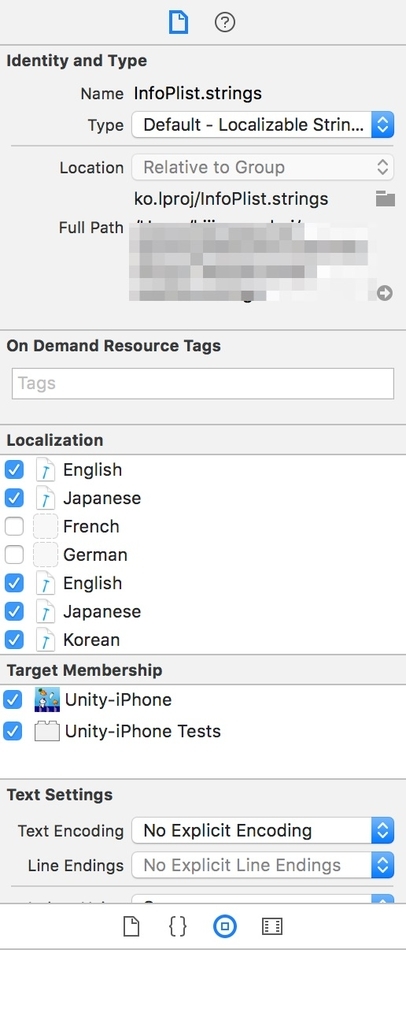Show the Code Snippet library
406x1024 pixels.
178,926
